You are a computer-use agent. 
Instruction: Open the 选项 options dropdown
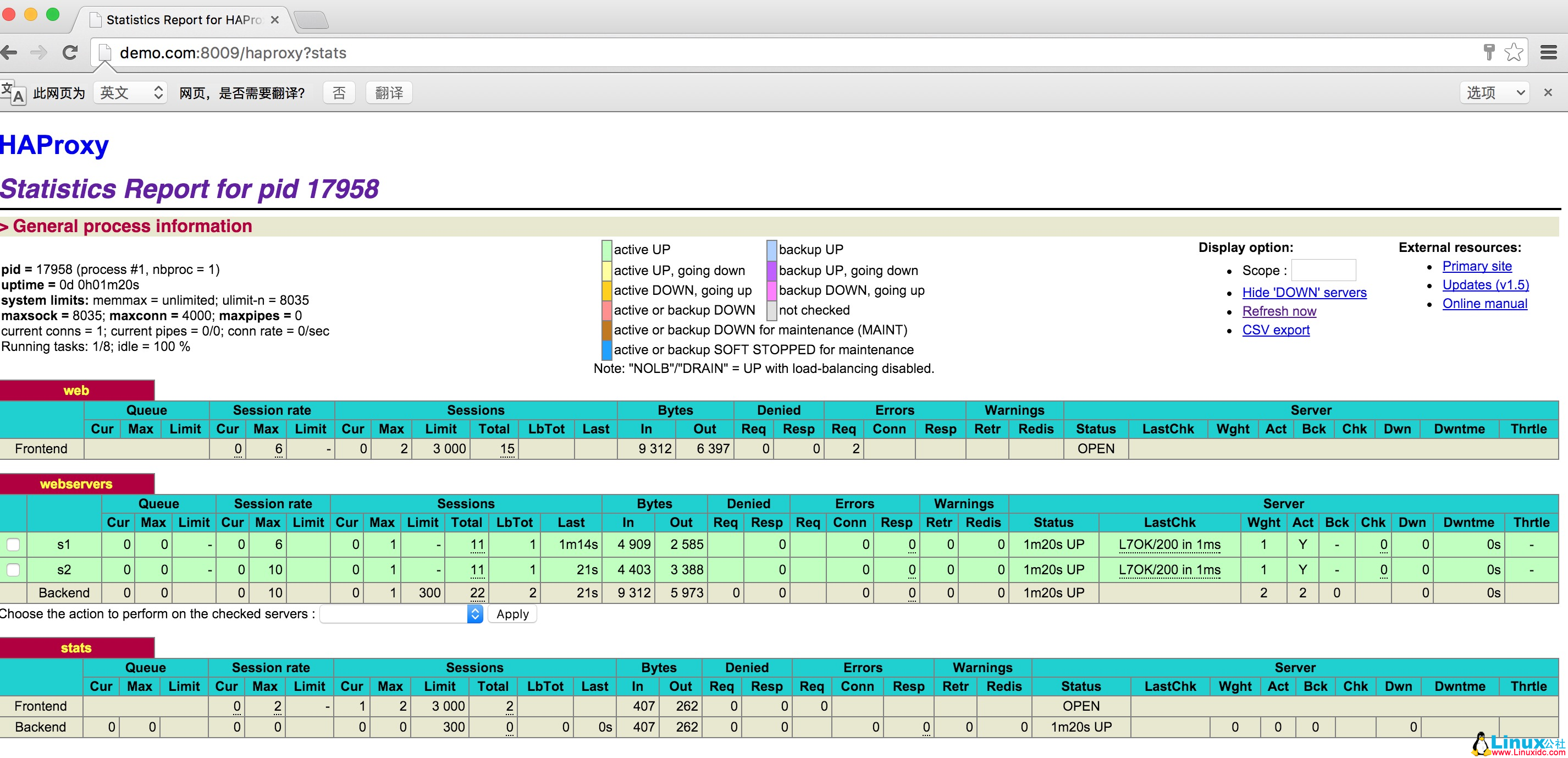(x=1494, y=92)
